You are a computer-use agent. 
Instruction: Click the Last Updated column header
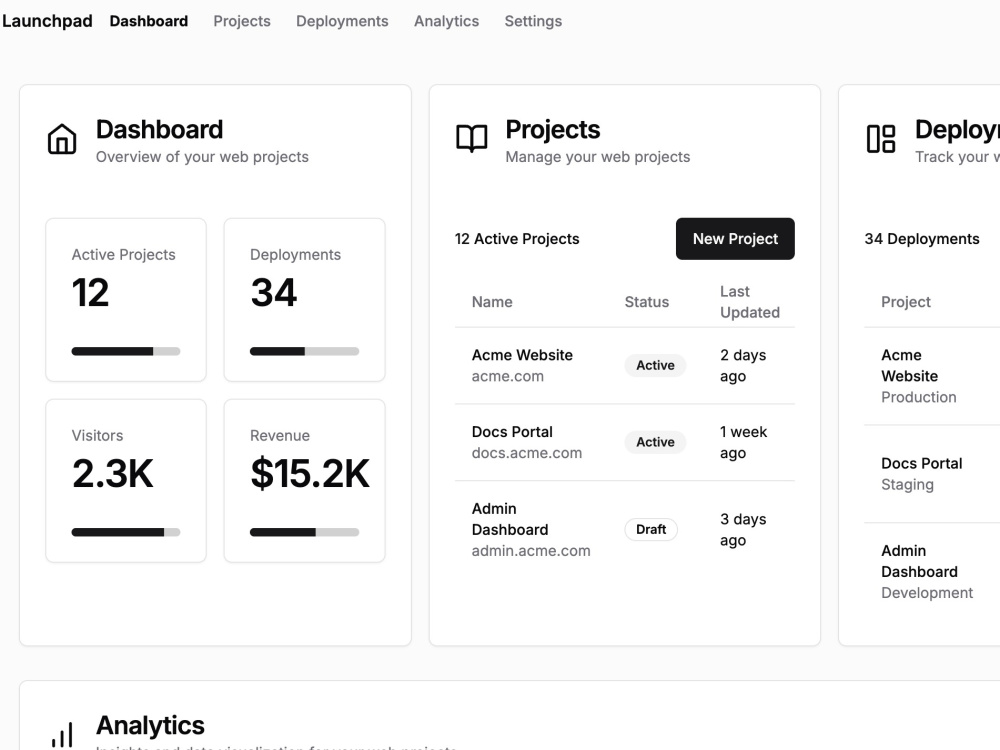click(750, 302)
